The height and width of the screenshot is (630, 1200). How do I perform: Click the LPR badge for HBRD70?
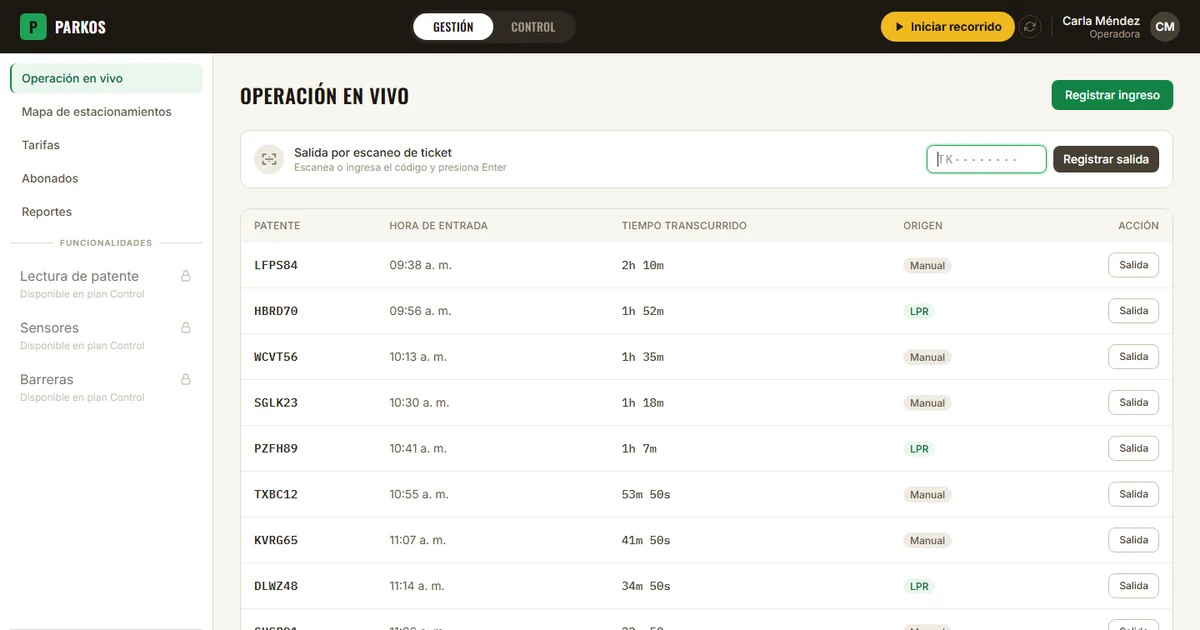pyautogui.click(x=919, y=311)
